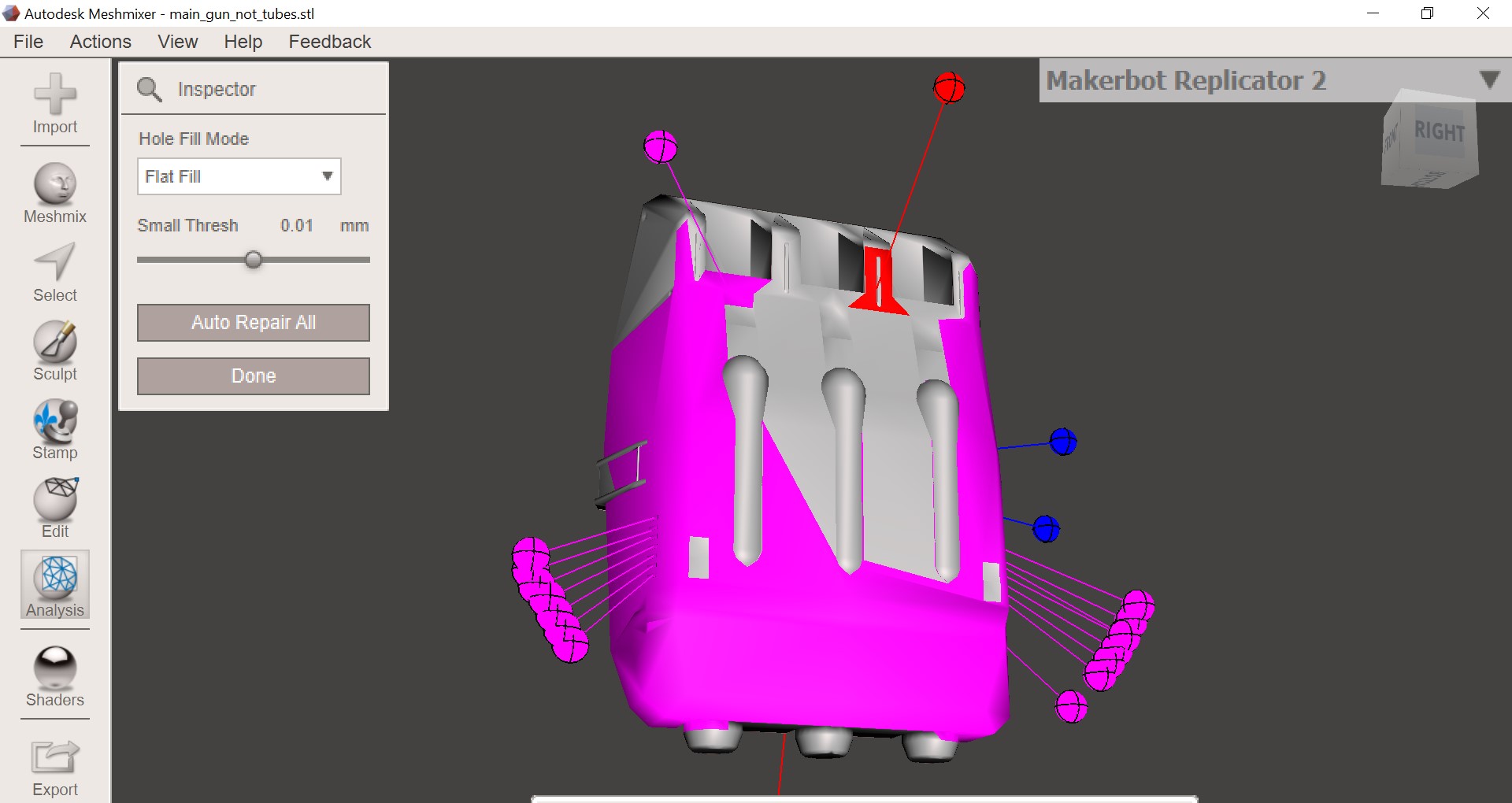Click the 'Small Thresh' label
1512x803 pixels.
[x=187, y=226]
